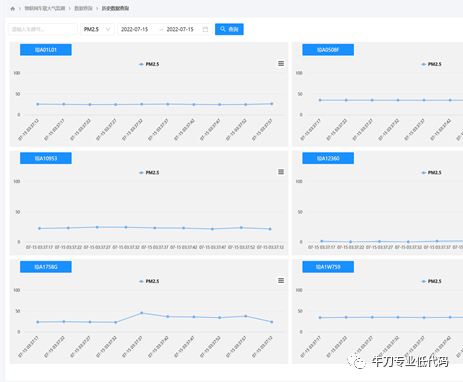The width and height of the screenshot is (463, 382).
Task: Go to the home breadcrumb icon
Action: (x=13, y=9)
